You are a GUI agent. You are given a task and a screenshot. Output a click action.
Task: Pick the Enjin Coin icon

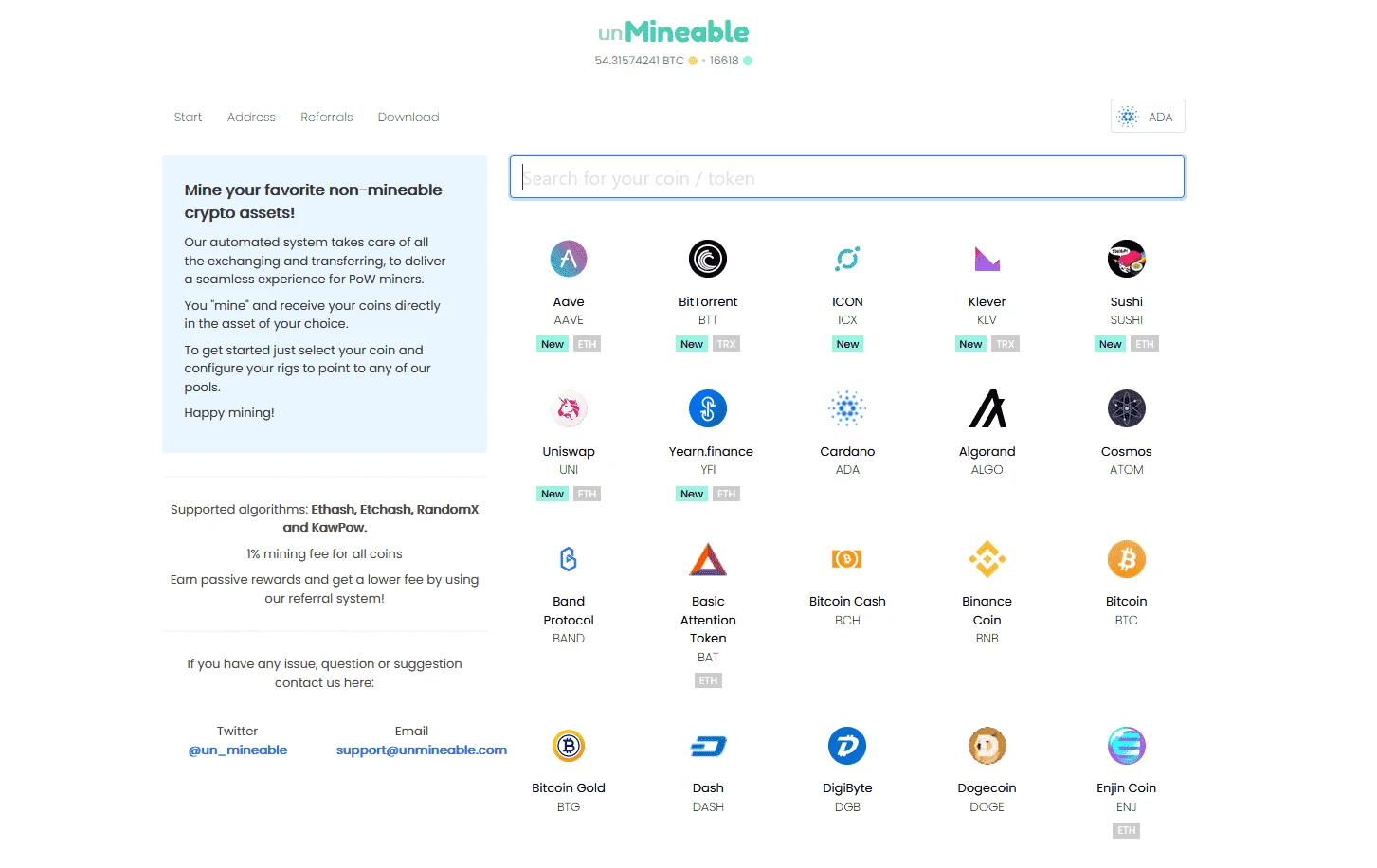pos(1127,746)
